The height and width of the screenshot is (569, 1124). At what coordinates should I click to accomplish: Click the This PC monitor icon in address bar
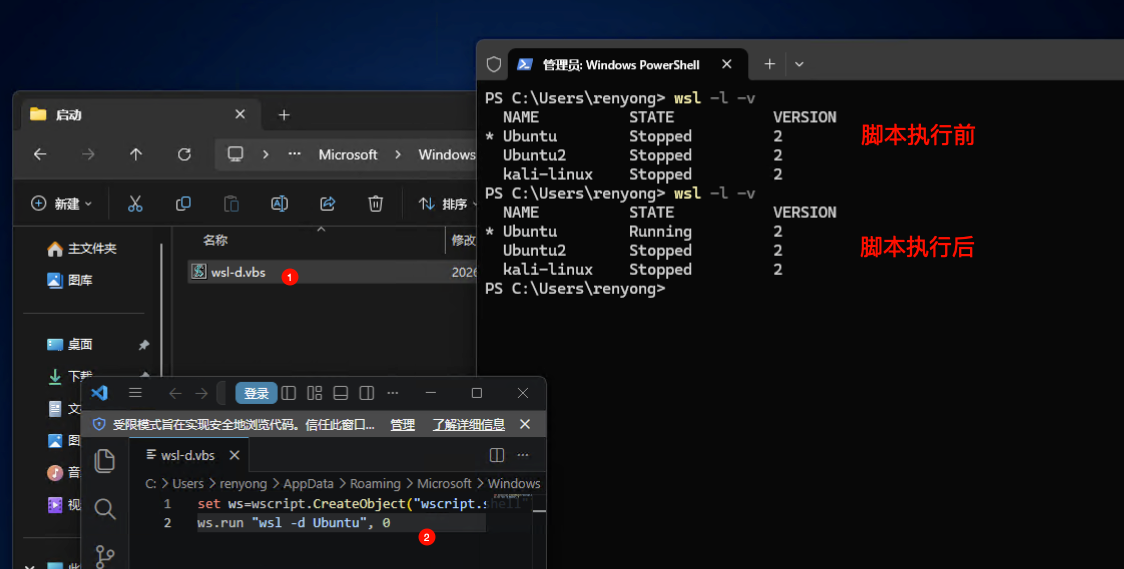click(235, 154)
